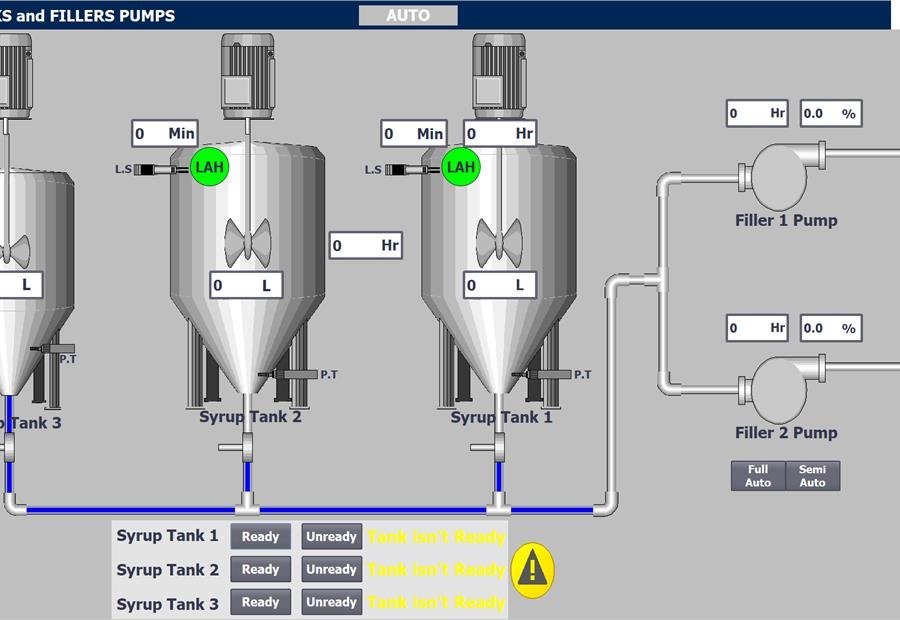900x620 pixels.
Task: Click Syrup Tank 3 outlet valve
Action: point(8,447)
